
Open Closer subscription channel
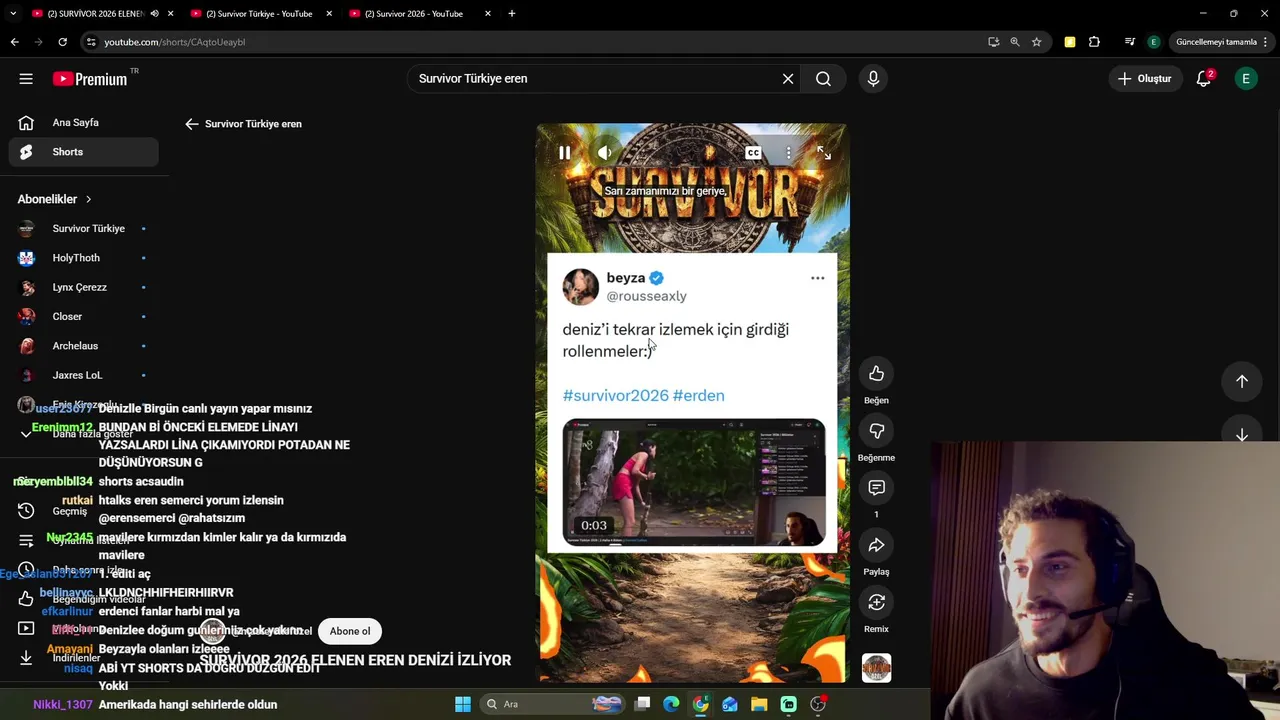(x=84, y=316)
